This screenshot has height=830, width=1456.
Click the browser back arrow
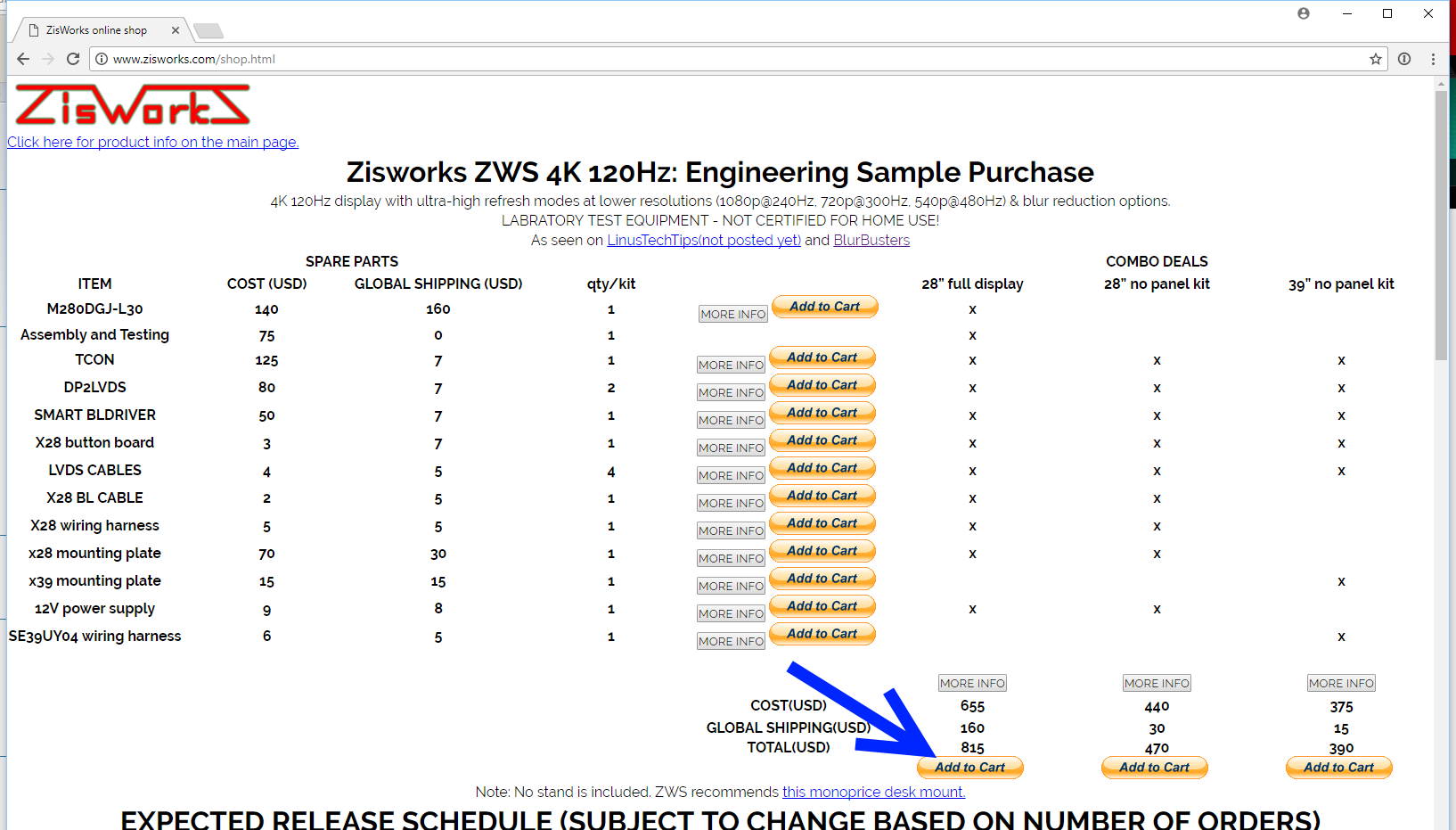(23, 59)
